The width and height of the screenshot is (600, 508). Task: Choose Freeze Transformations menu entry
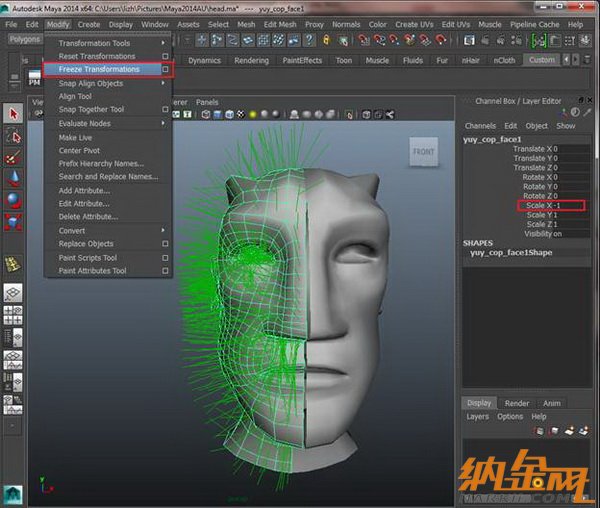tap(99, 69)
